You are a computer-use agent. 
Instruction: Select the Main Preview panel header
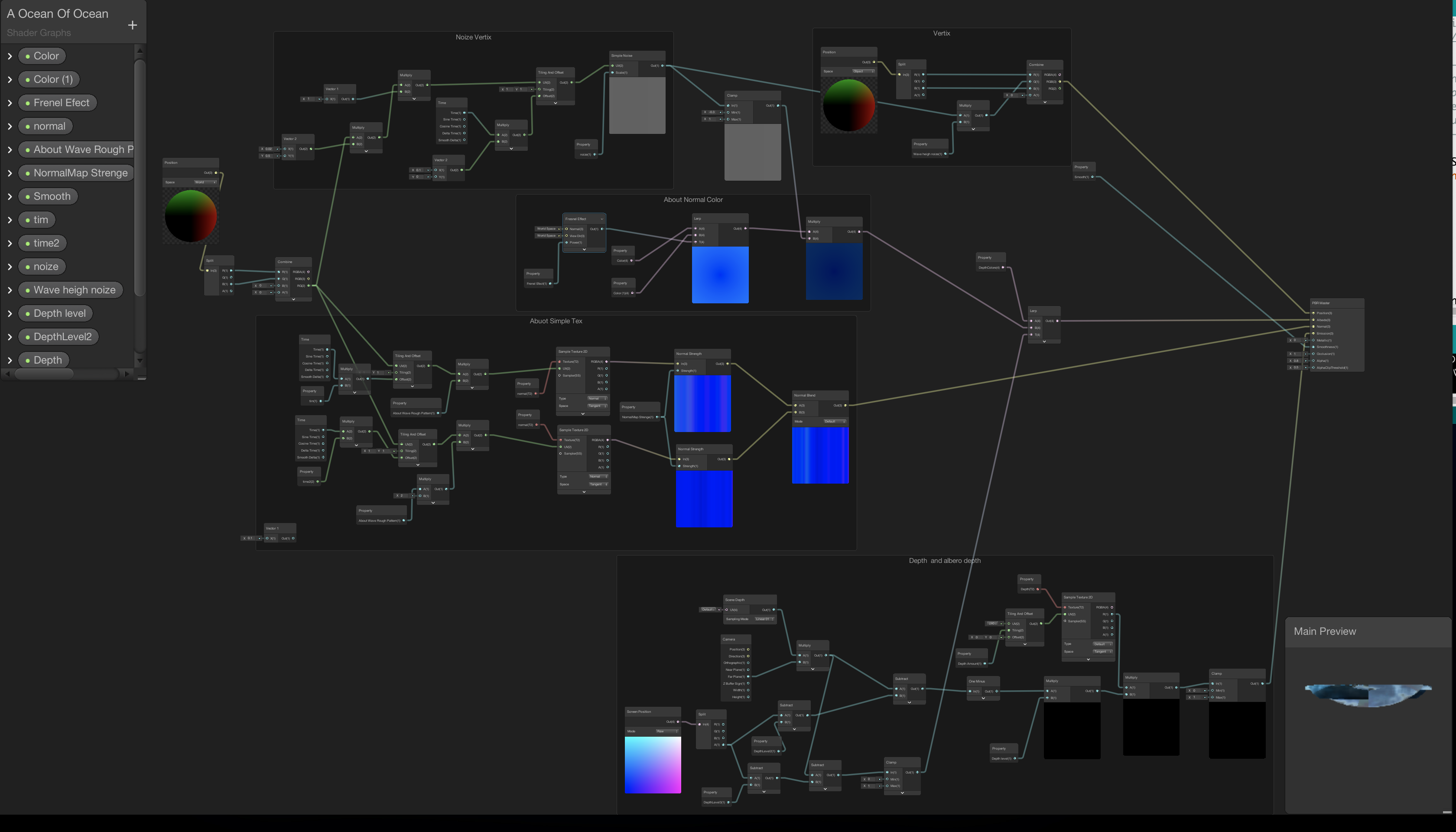pos(1325,631)
